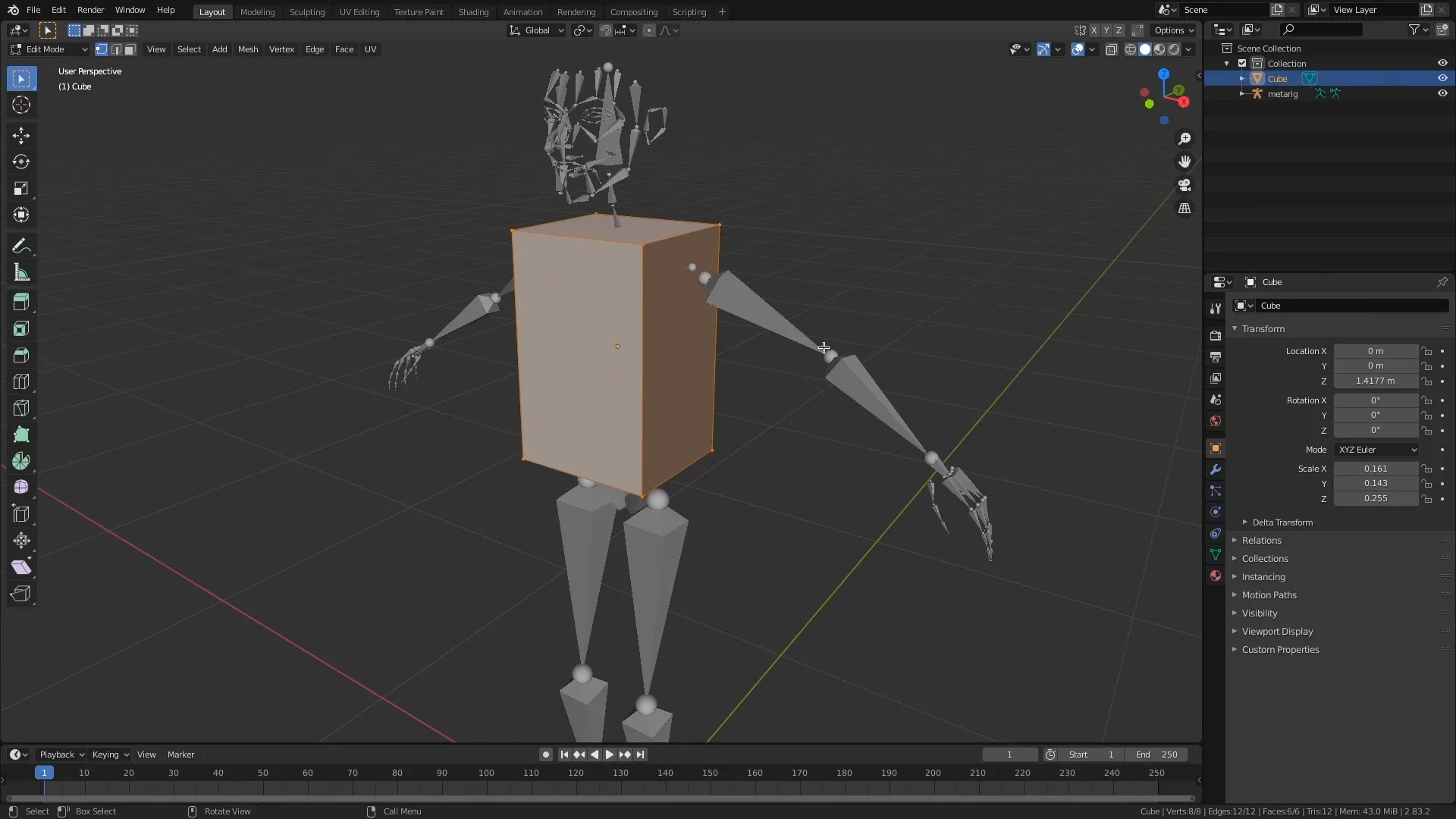
Task: Toggle X-ray mode in viewport
Action: tap(1108, 49)
